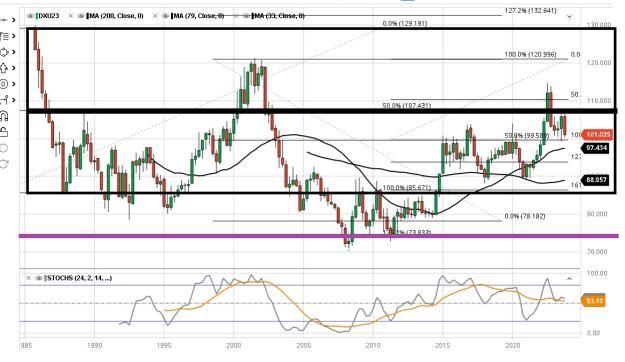
Task: Remove the MA (33, Close, 0) indicator
Action: (x=236, y=16)
